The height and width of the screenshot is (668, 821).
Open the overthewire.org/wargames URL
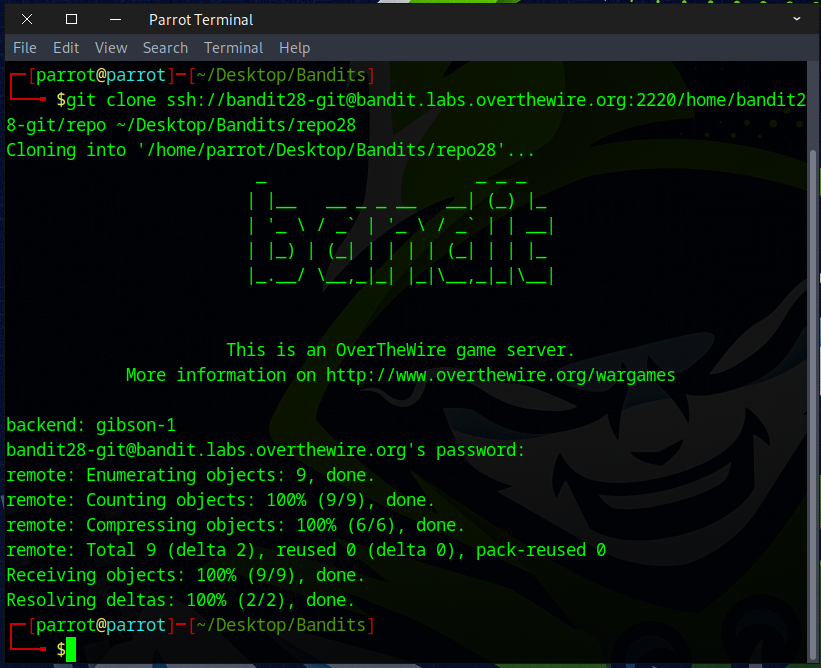tap(500, 375)
